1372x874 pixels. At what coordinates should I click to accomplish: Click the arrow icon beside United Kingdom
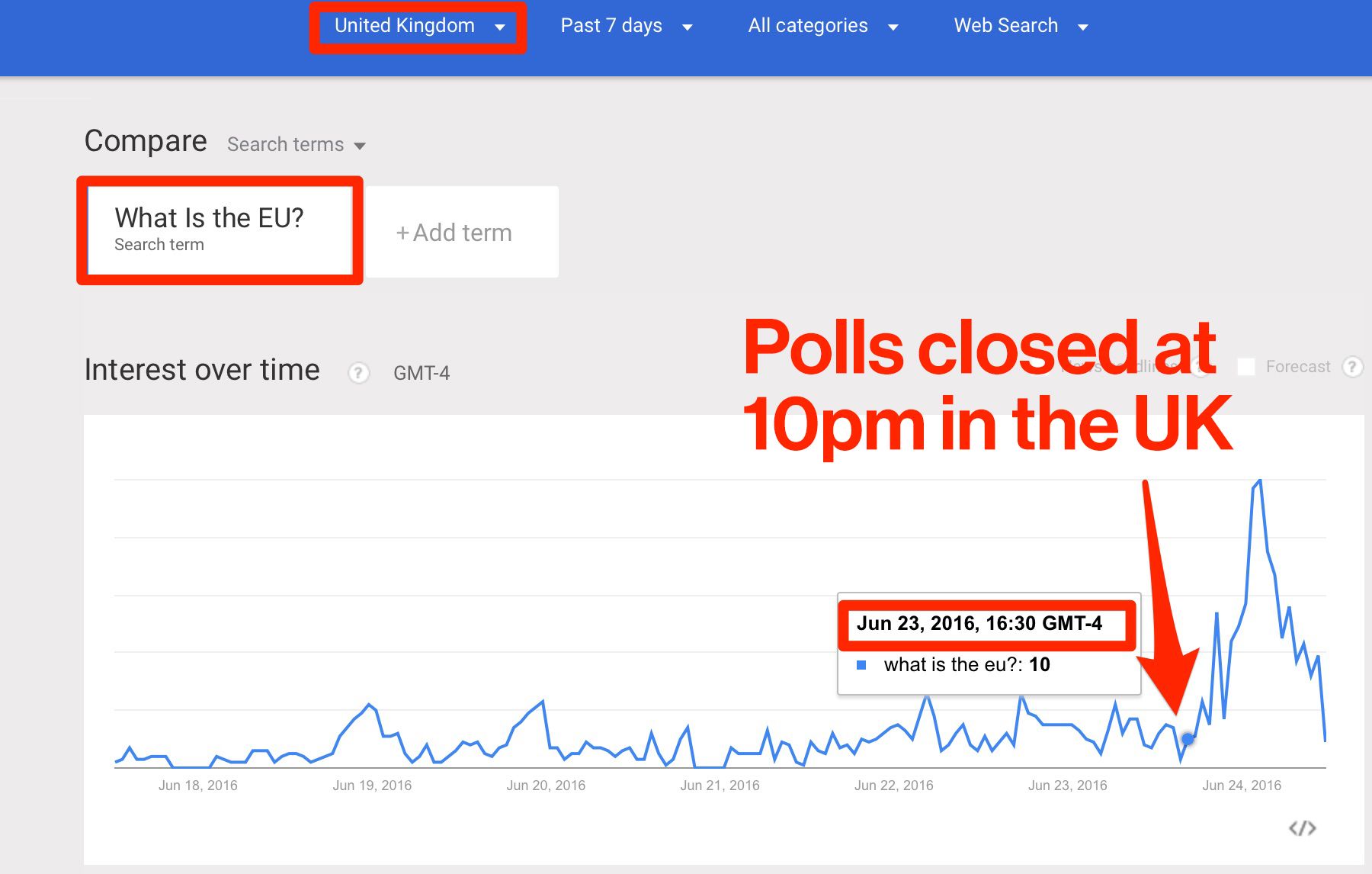tap(500, 27)
